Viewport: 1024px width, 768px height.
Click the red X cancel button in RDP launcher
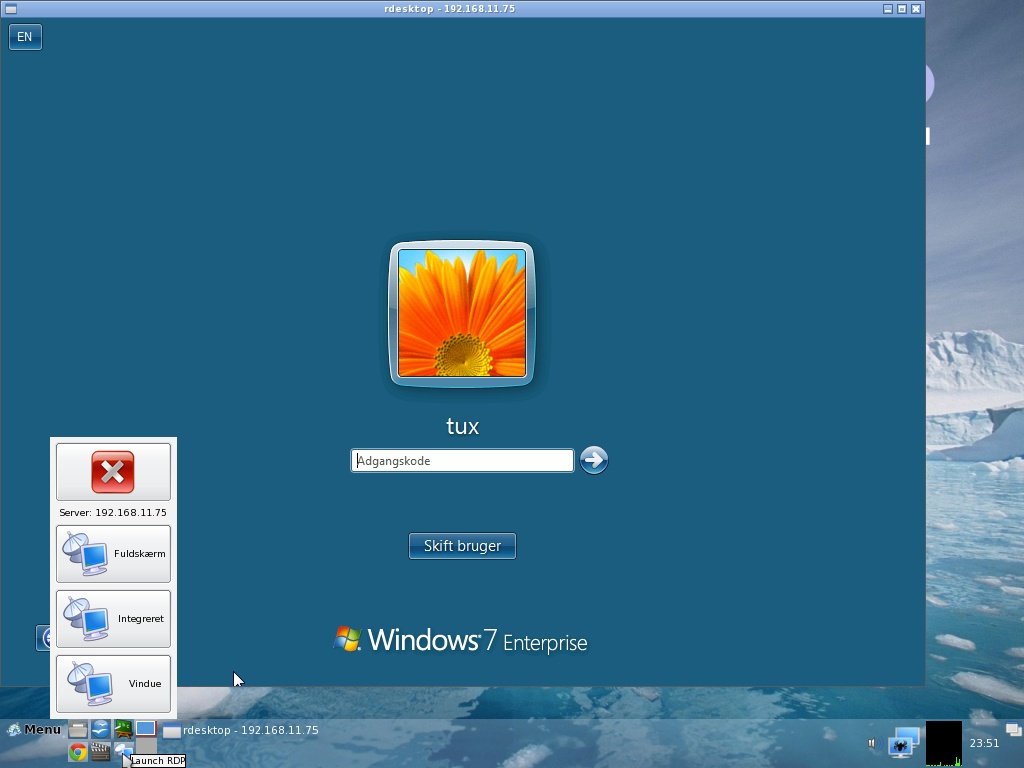pyautogui.click(x=113, y=472)
